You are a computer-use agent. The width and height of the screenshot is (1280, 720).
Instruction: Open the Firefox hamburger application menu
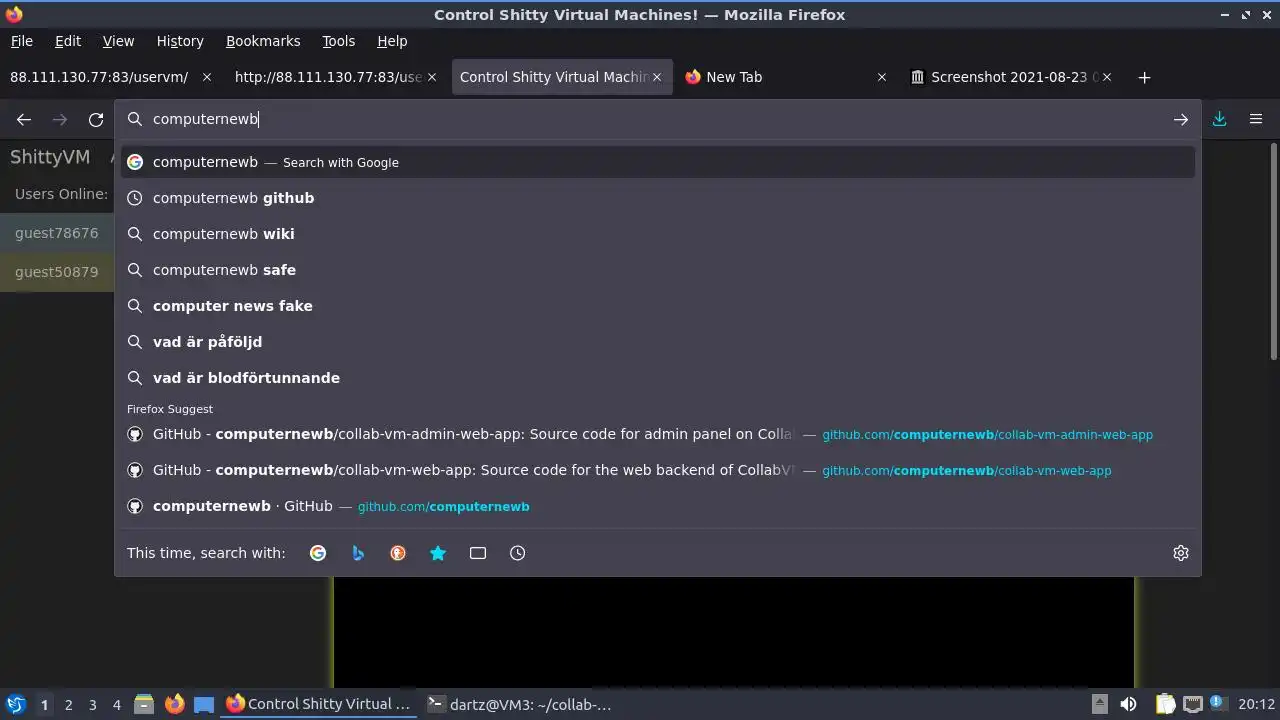coord(1256,119)
